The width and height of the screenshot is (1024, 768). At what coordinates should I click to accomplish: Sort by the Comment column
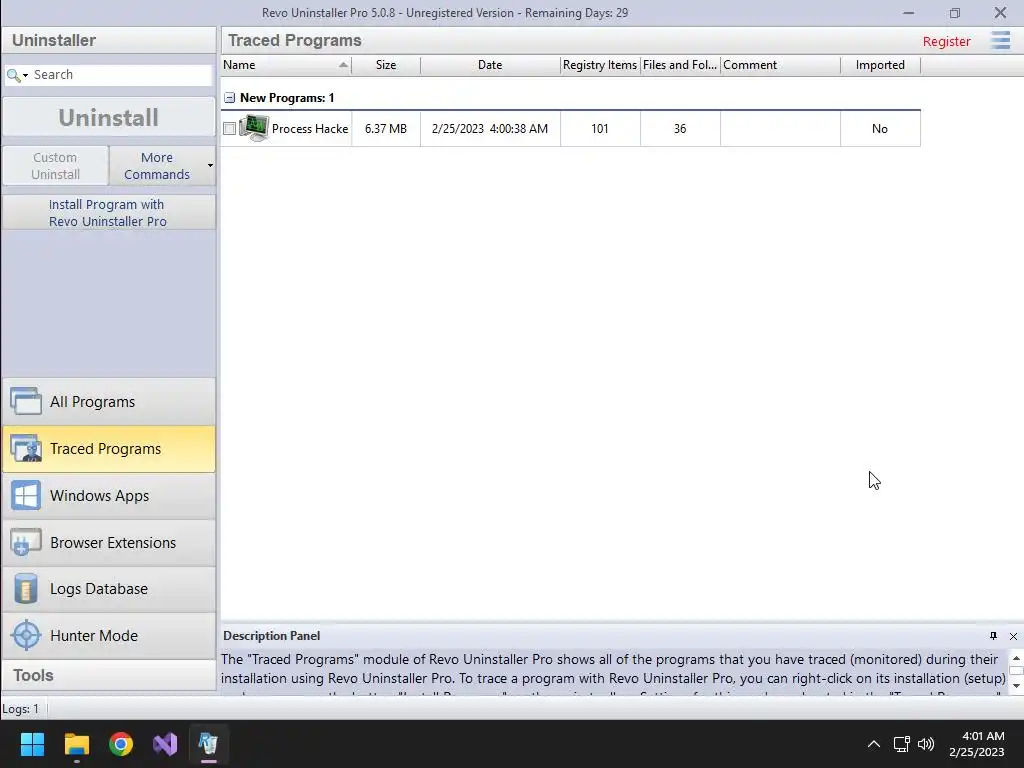tap(780, 65)
